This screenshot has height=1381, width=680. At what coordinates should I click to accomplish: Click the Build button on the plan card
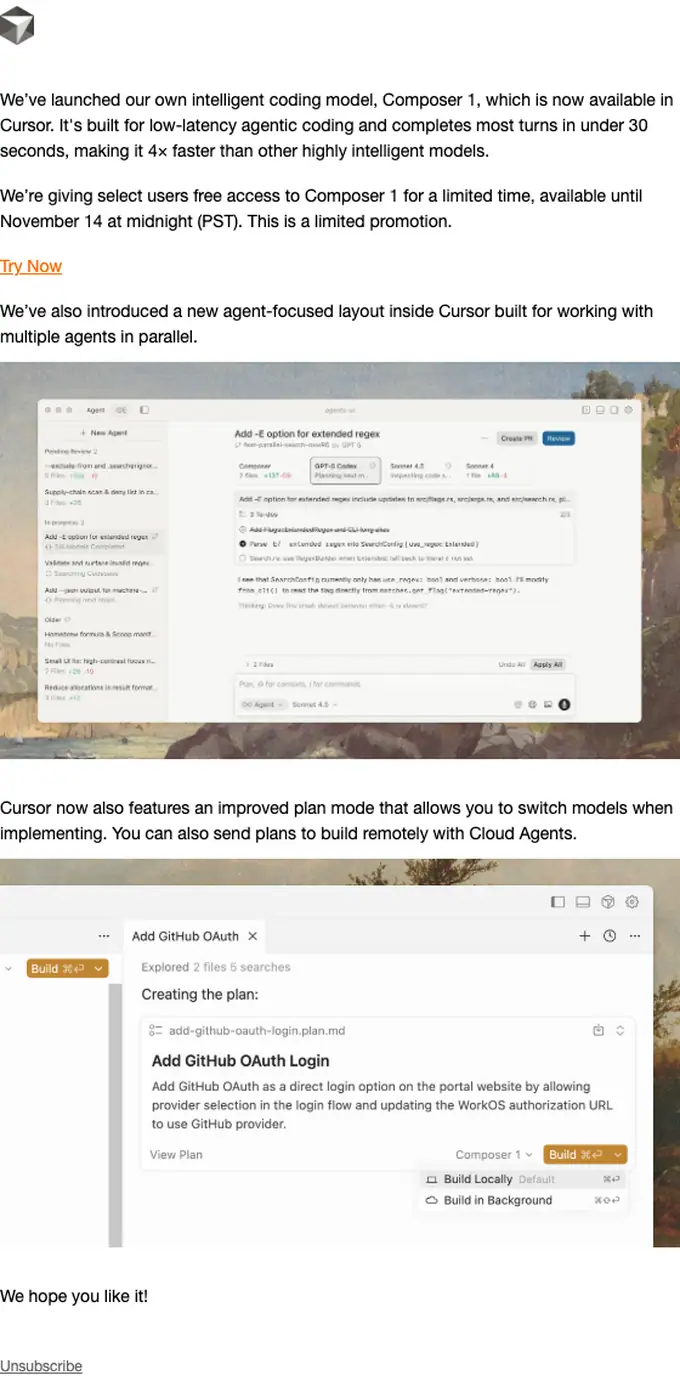pos(575,1154)
